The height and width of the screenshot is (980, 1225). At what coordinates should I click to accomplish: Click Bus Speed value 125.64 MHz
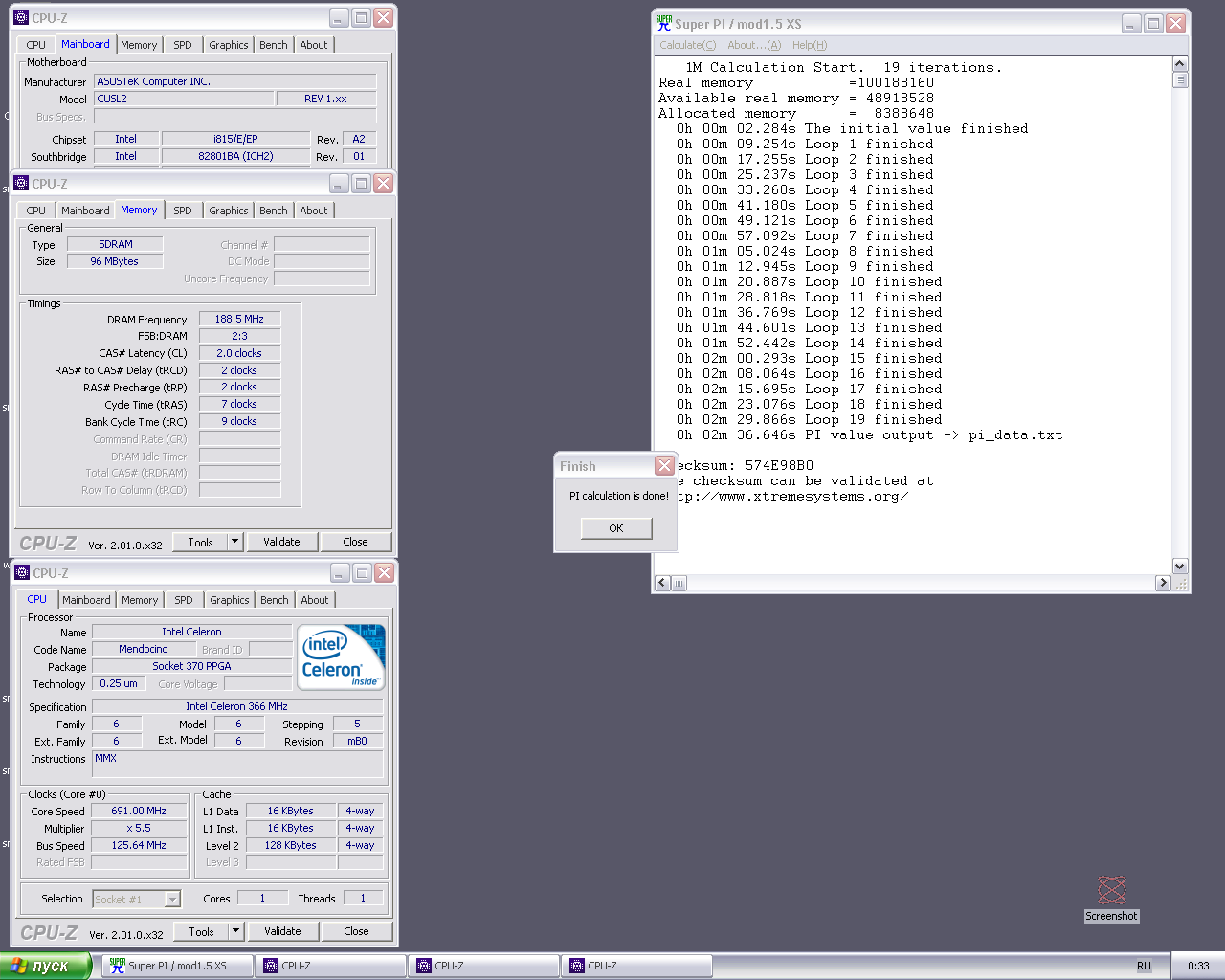click(139, 845)
